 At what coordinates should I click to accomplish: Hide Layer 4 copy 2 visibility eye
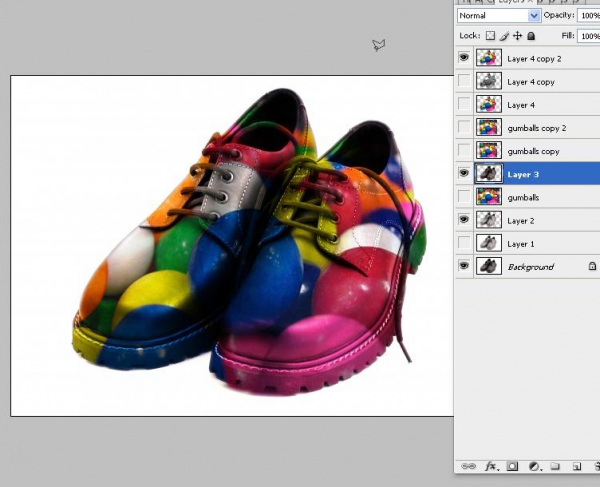(x=464, y=57)
